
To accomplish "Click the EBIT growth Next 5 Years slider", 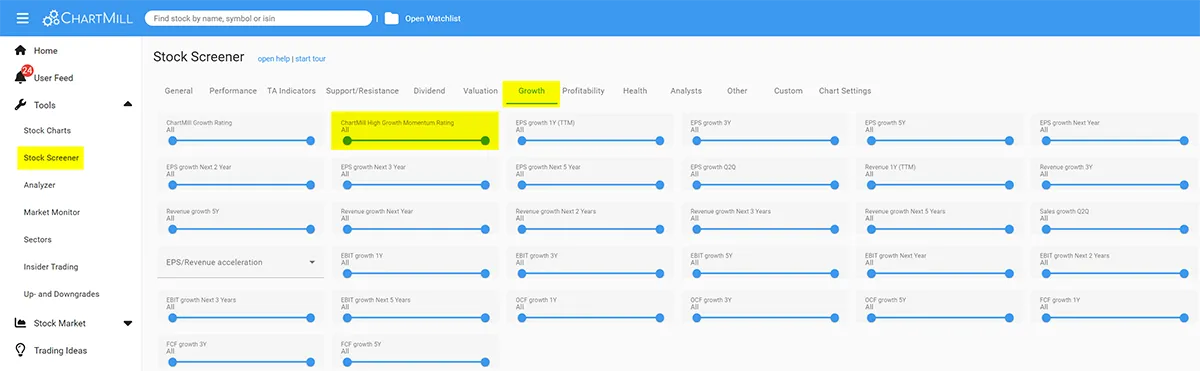I will [x=416, y=317].
